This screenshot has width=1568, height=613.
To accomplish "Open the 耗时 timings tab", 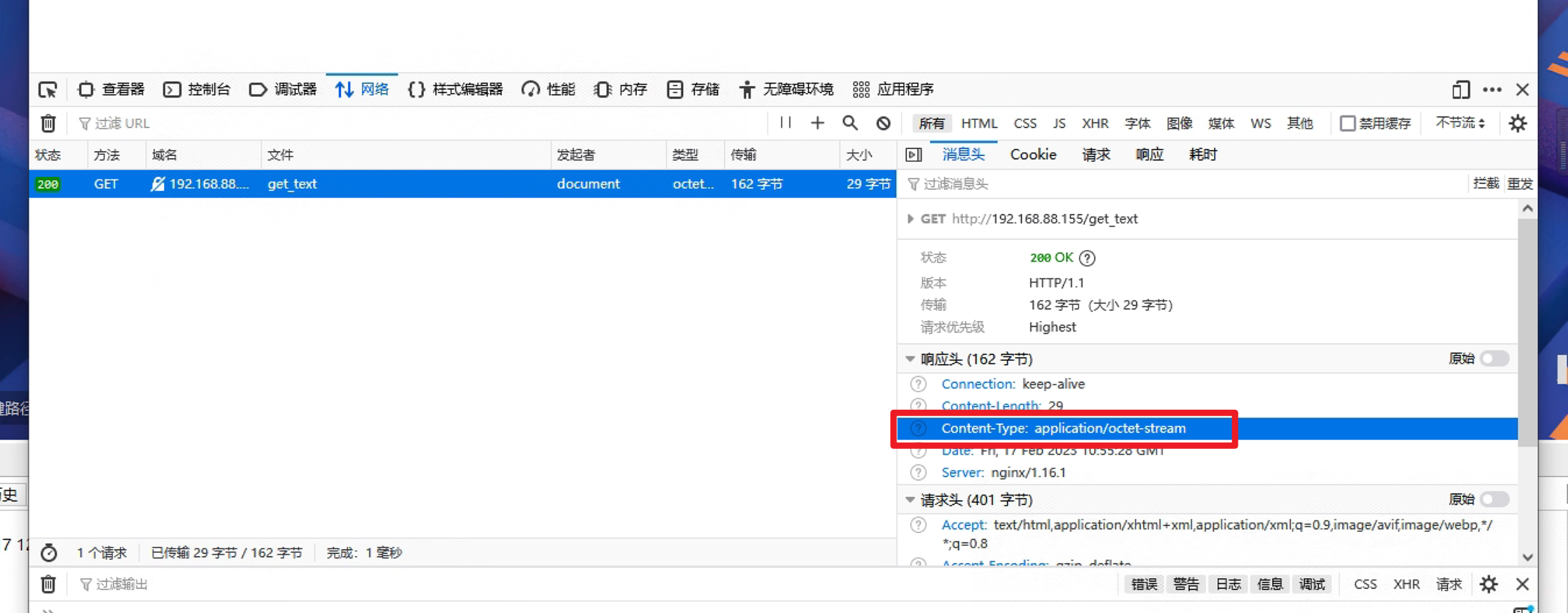I will [x=1203, y=154].
